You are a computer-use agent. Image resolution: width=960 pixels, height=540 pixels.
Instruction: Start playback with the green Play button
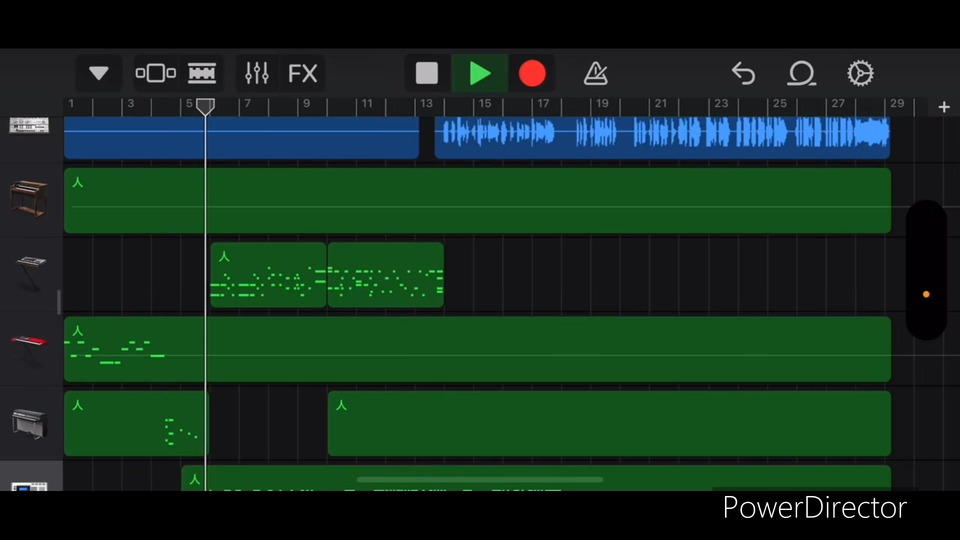[479, 73]
